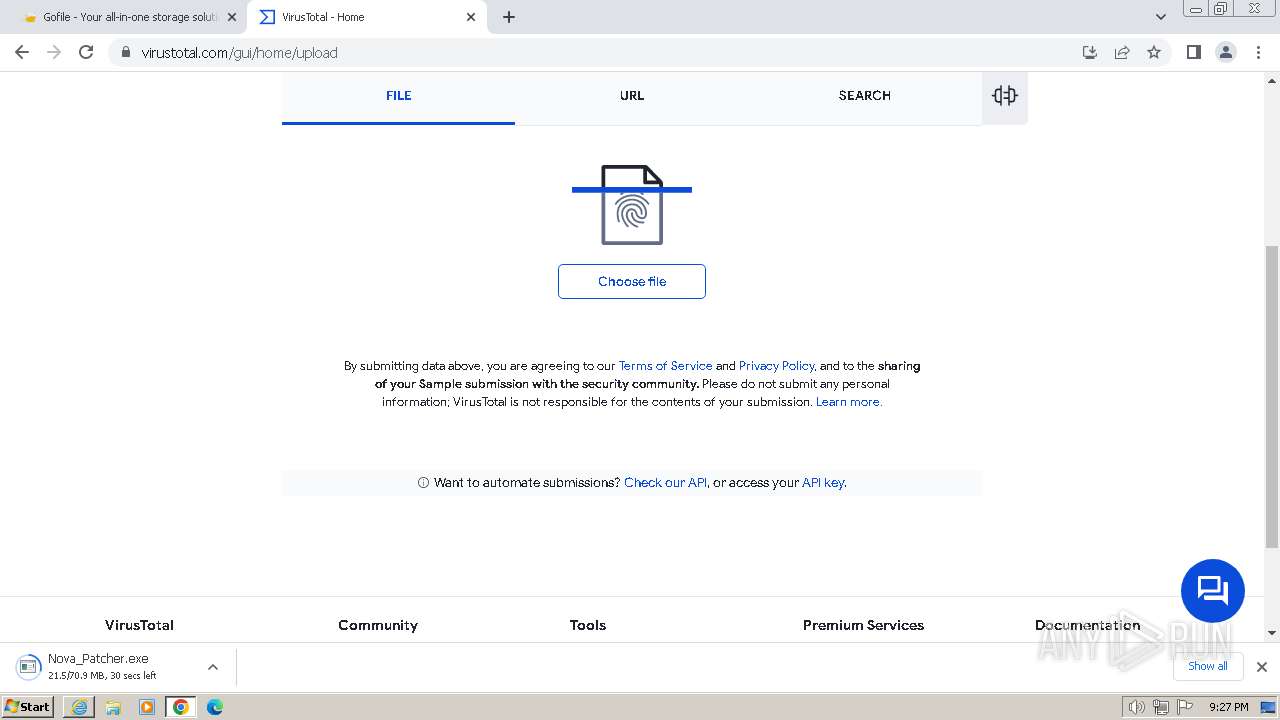Select the VirusTotal - Home tab
The width and height of the screenshot is (1280, 720).
368,17
